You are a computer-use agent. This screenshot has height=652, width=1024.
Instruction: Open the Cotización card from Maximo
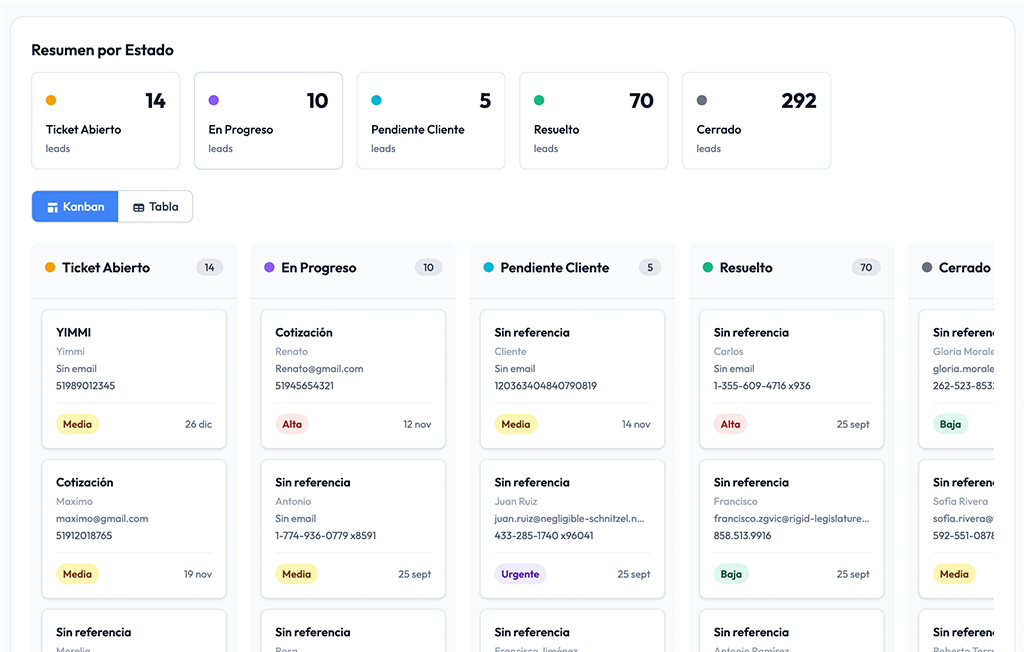pos(134,526)
